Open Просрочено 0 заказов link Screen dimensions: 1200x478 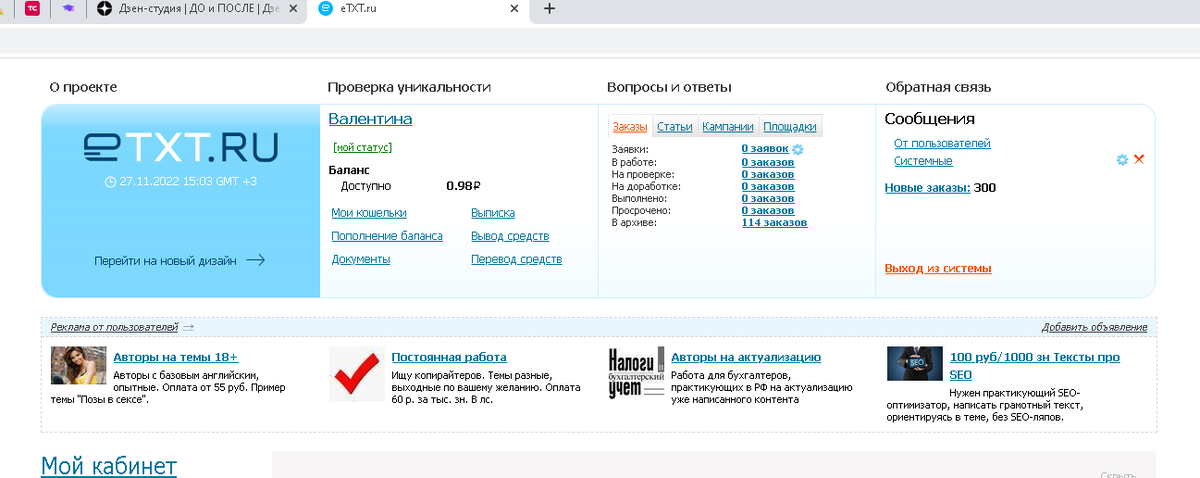[x=767, y=210]
